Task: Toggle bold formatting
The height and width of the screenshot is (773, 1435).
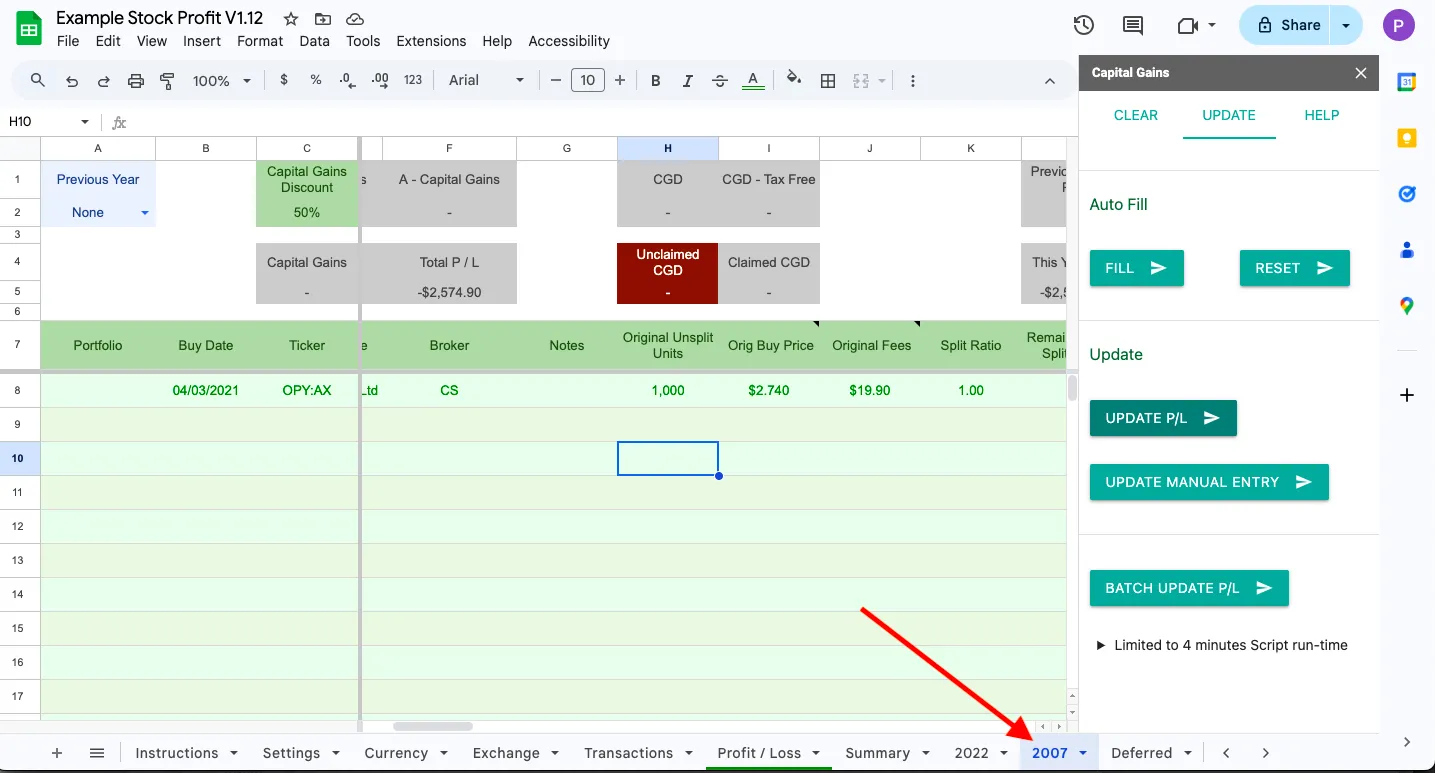Action: click(x=656, y=81)
